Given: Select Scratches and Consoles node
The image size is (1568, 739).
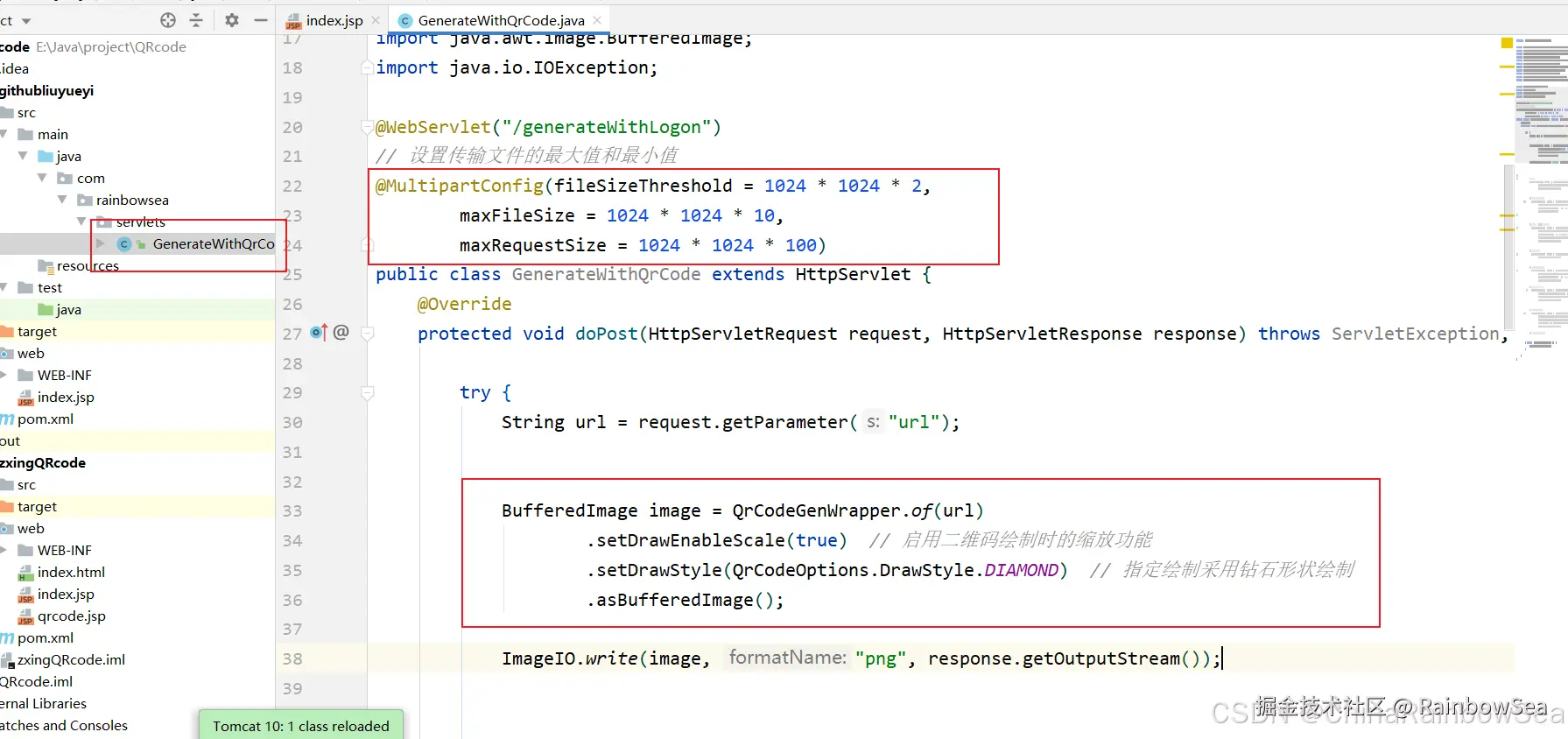Looking at the screenshot, I should [64, 725].
